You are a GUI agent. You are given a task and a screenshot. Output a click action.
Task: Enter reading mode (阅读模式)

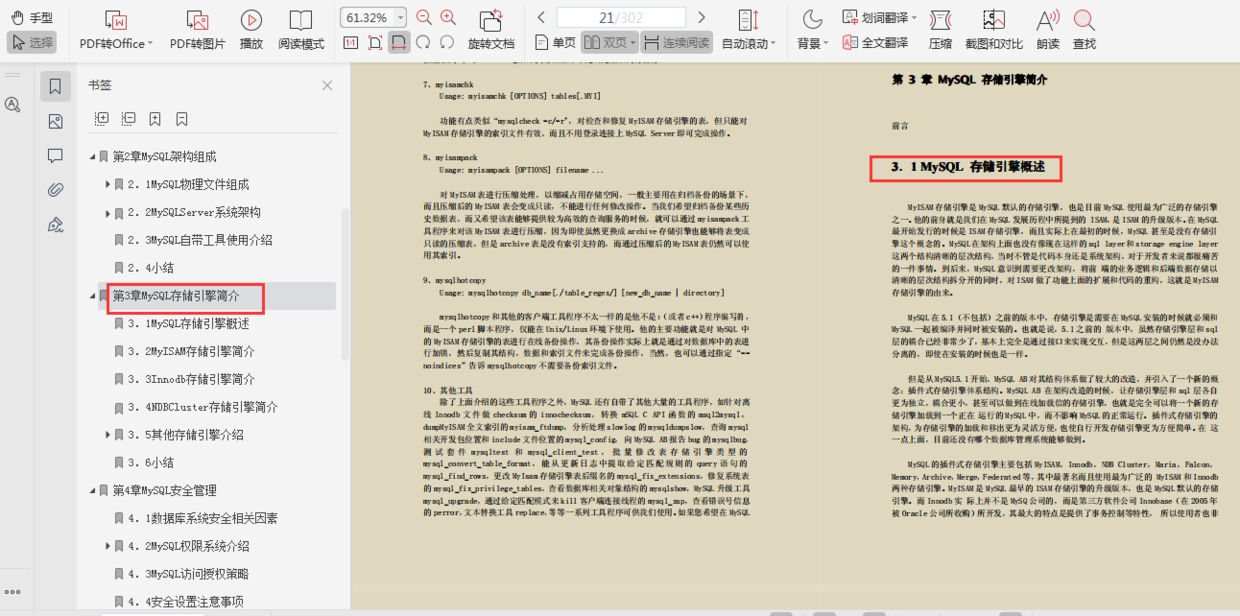(x=301, y=31)
